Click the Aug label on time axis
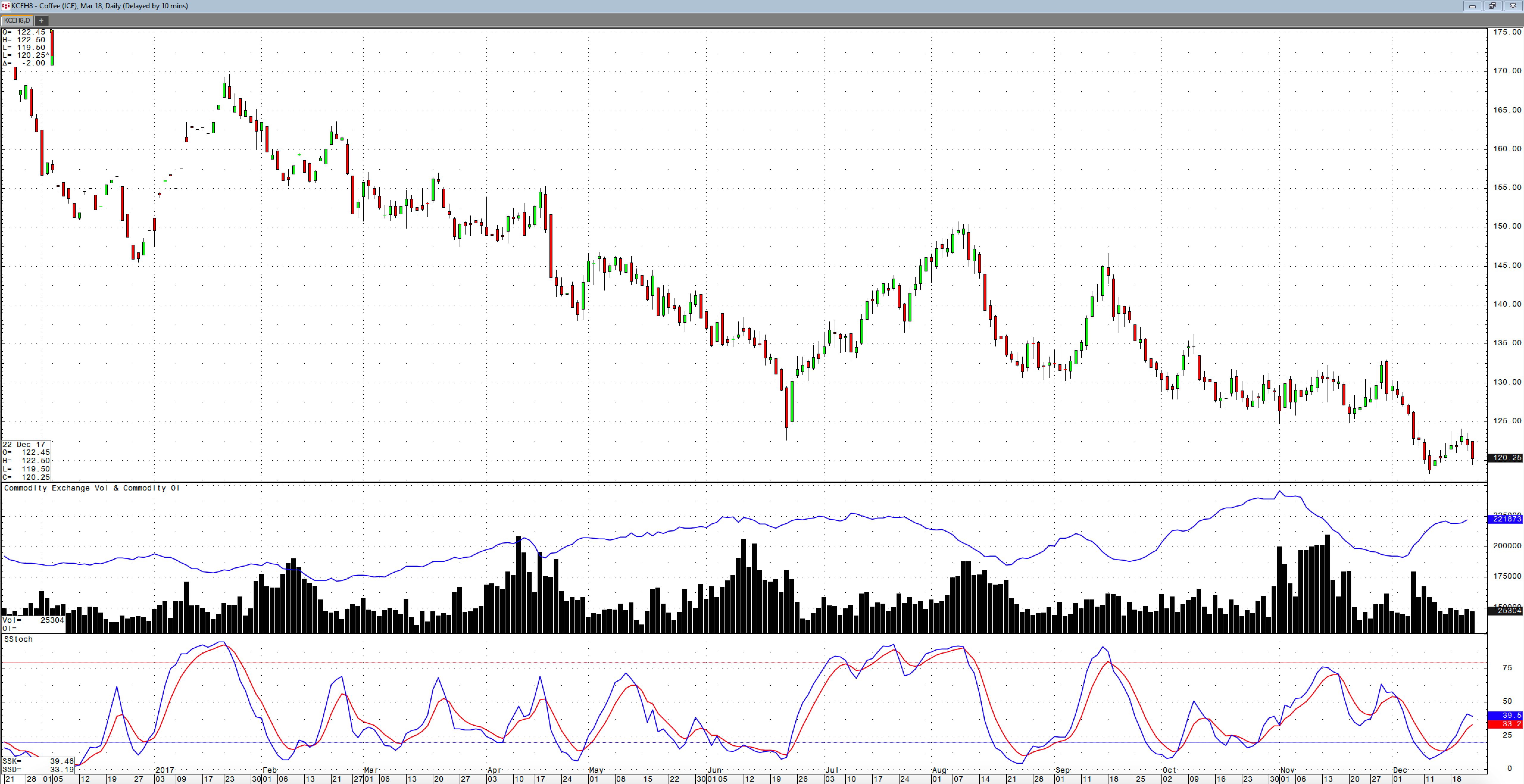Screen dimensions: 1524x784 pyautogui.click(x=939, y=770)
